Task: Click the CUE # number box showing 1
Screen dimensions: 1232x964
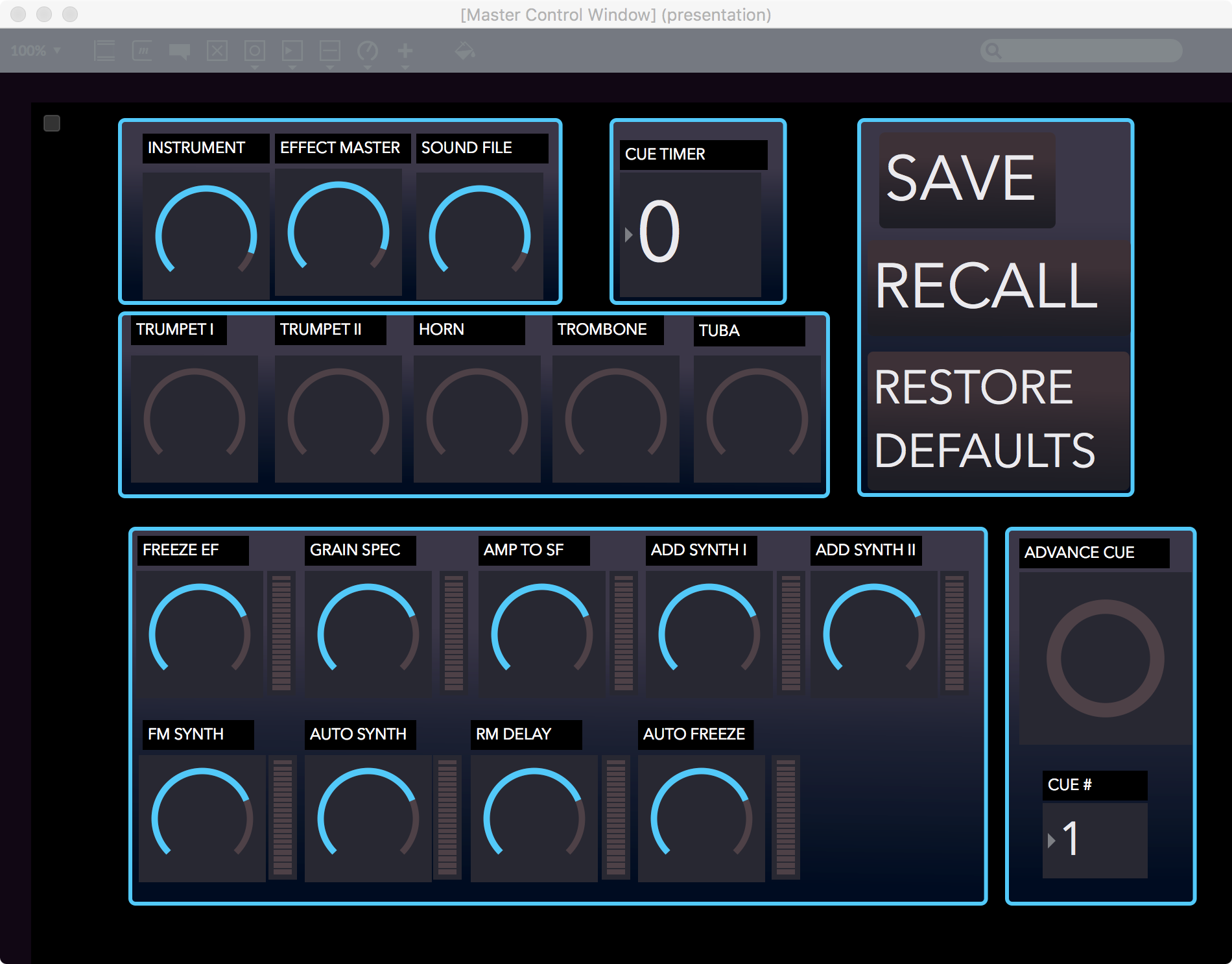Action: point(1095,840)
